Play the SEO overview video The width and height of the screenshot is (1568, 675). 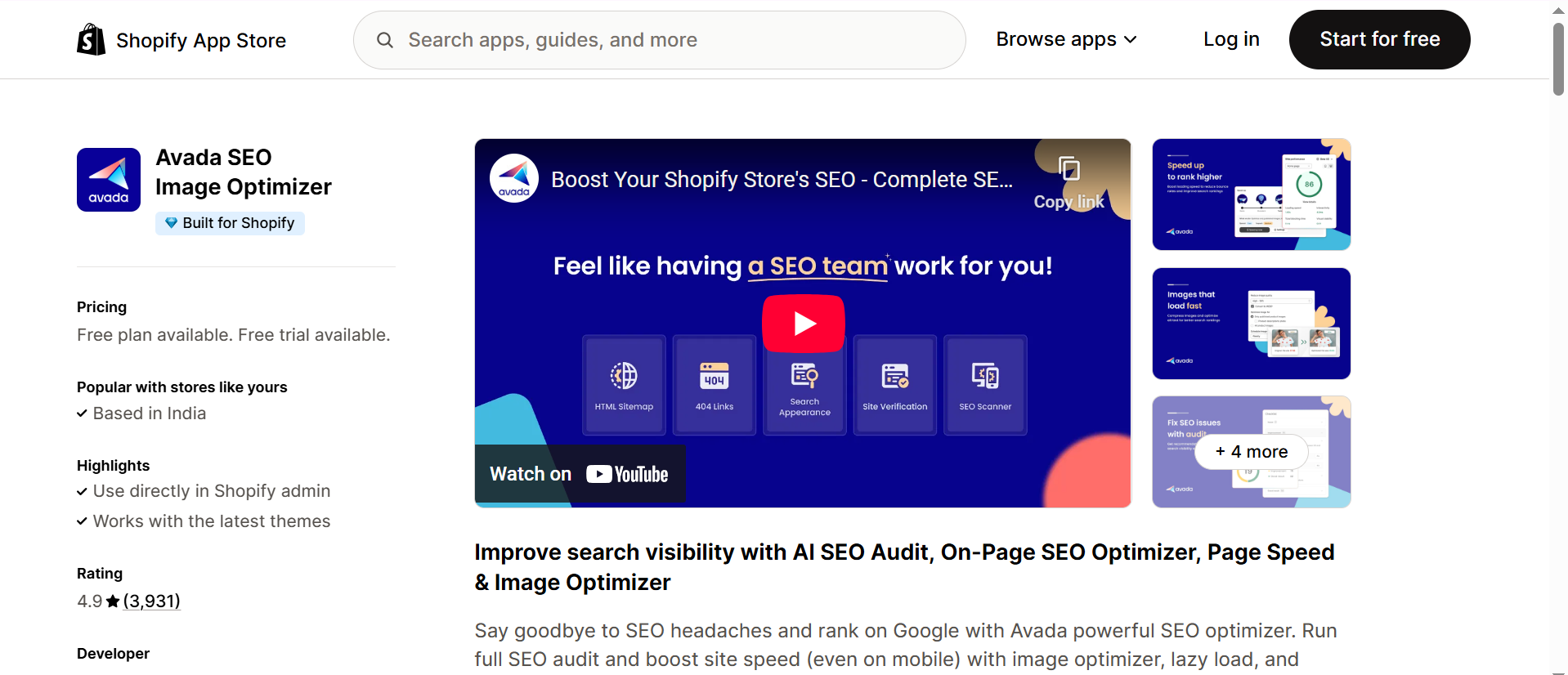pos(803,323)
